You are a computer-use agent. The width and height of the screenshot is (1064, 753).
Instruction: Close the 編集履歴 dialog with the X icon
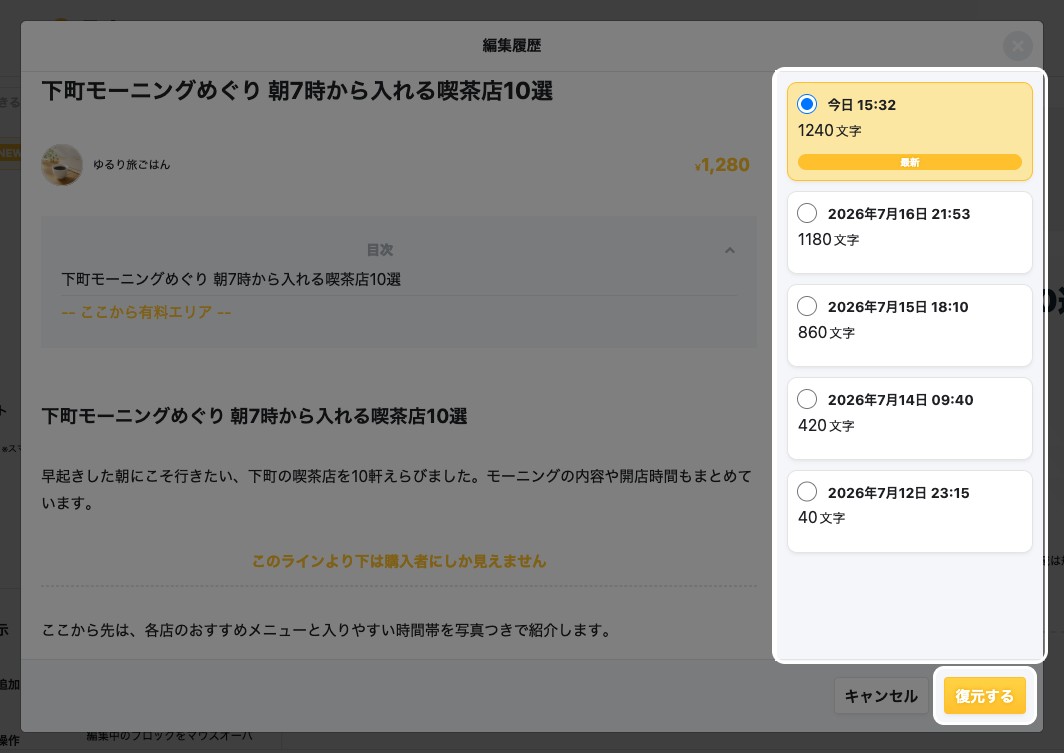(x=1017, y=46)
